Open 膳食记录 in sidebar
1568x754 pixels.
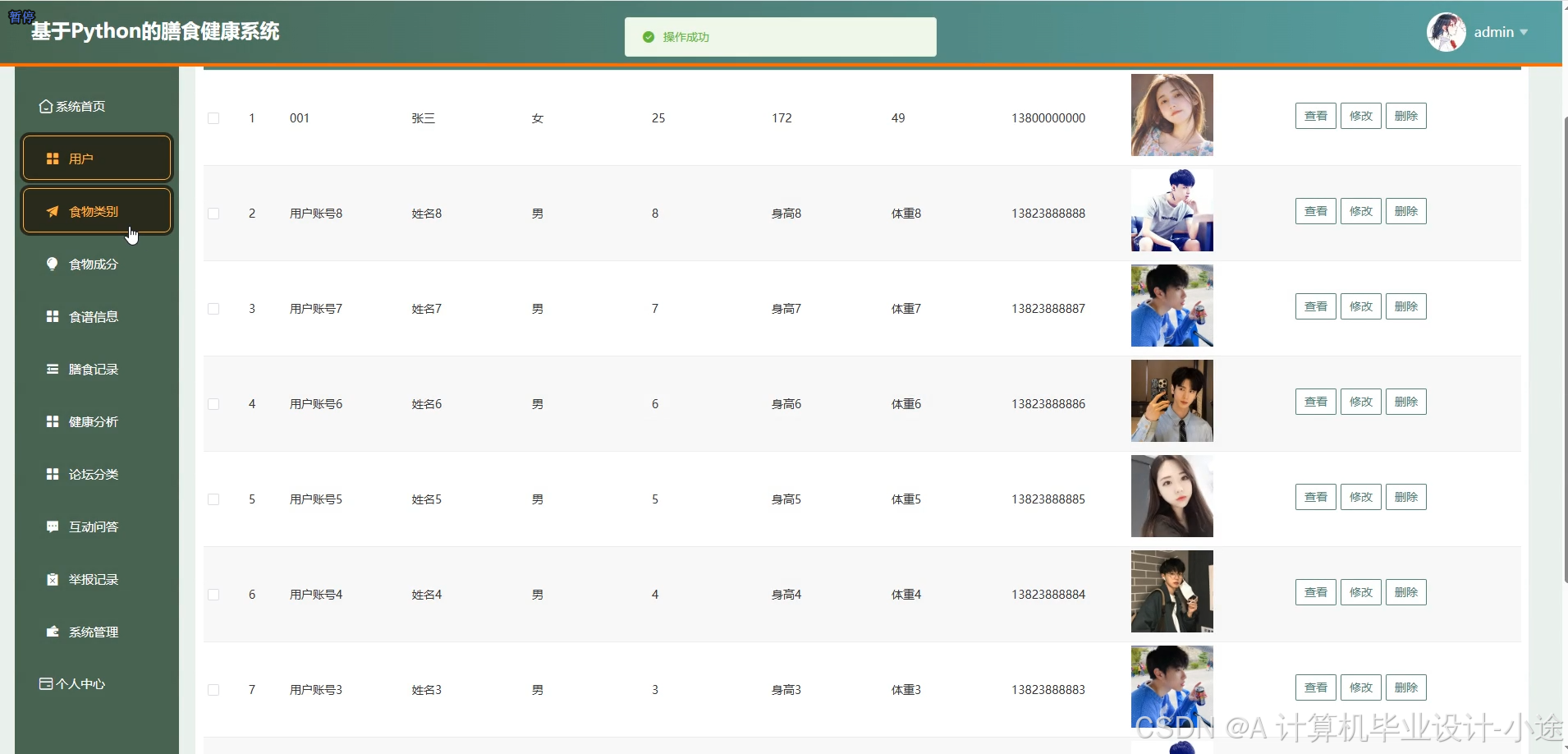97,369
